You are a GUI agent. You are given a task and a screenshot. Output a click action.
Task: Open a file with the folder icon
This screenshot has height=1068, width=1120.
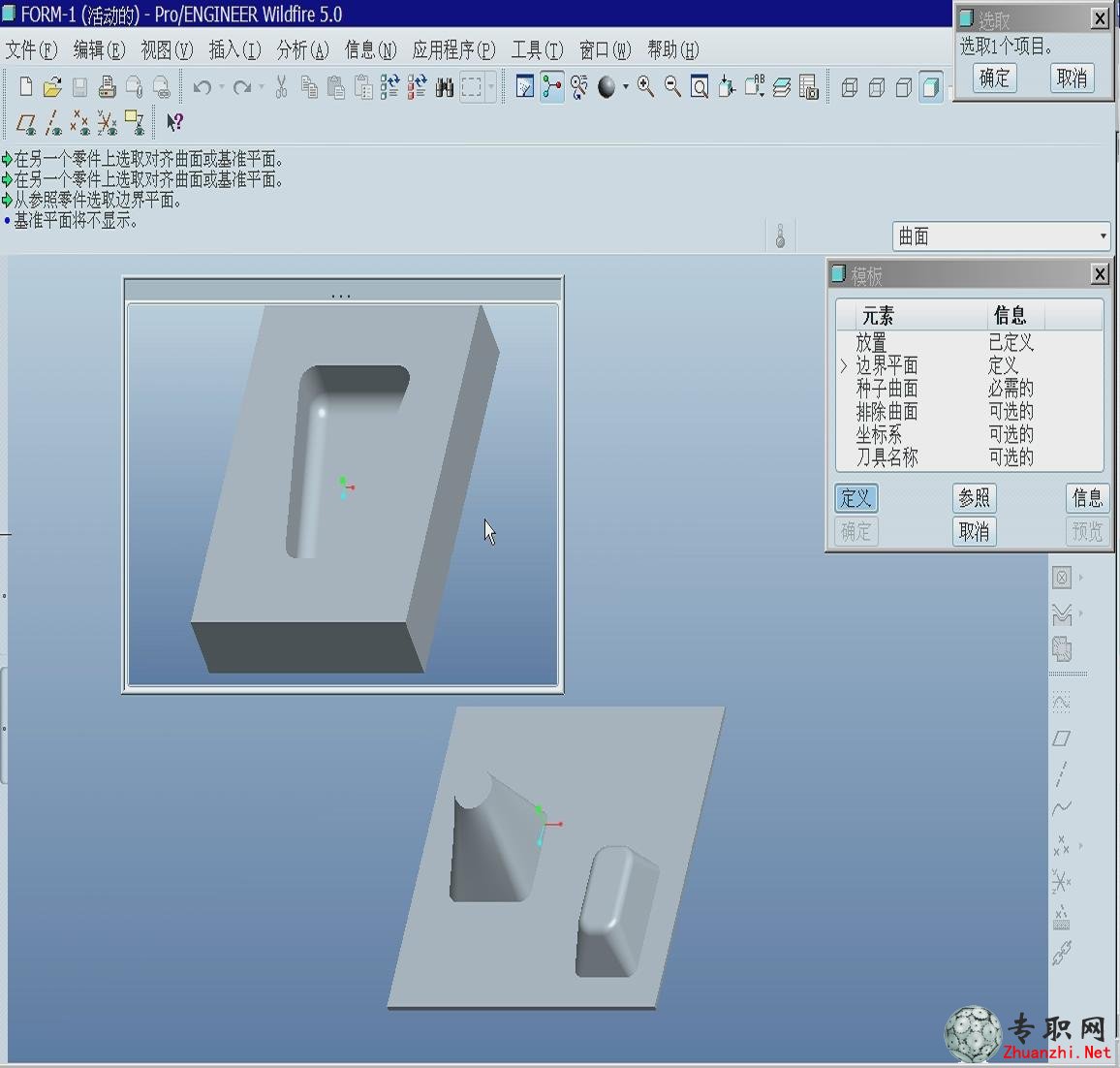(52, 87)
